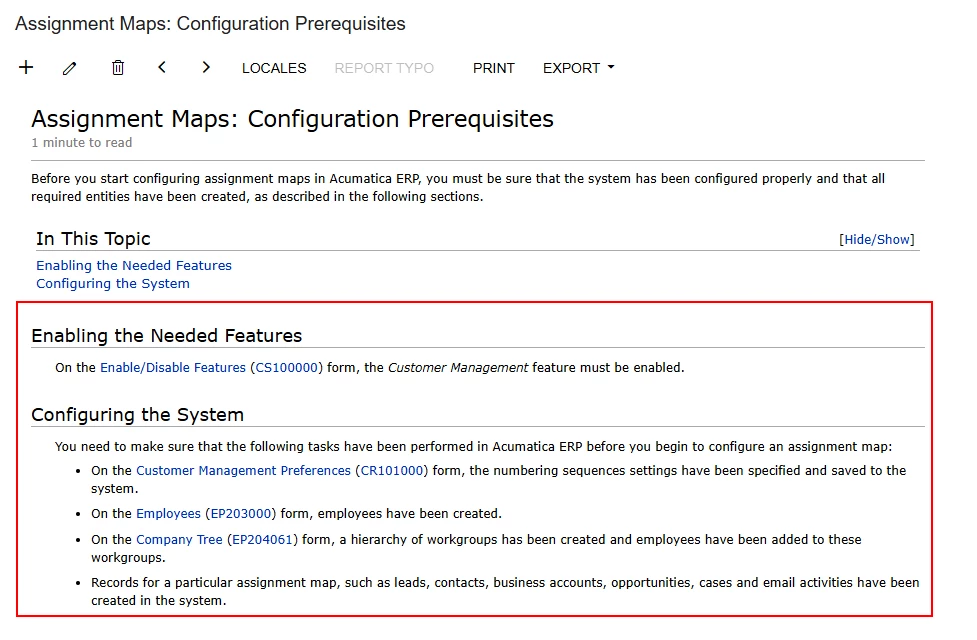Jump to Enabling the Needed Features section
The image size is (977, 640).
[134, 265]
